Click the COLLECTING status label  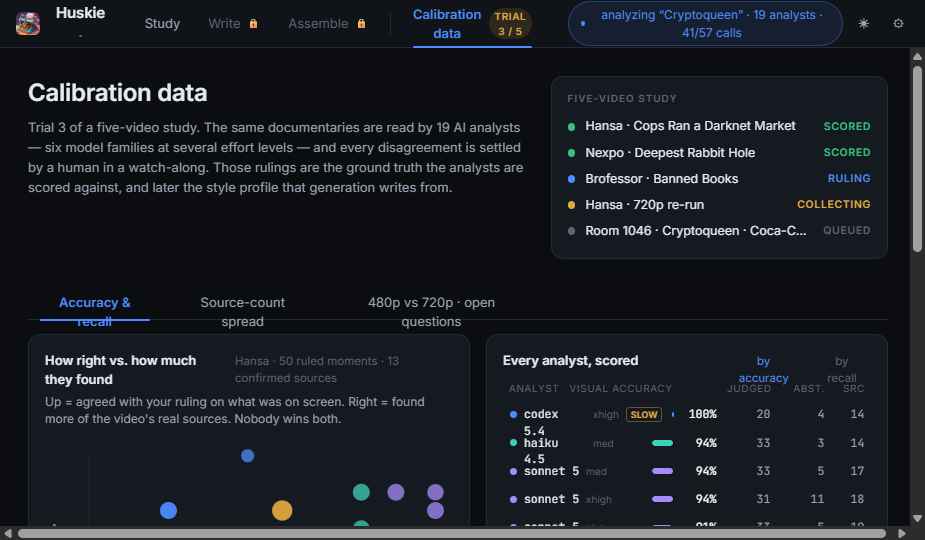[833, 204]
